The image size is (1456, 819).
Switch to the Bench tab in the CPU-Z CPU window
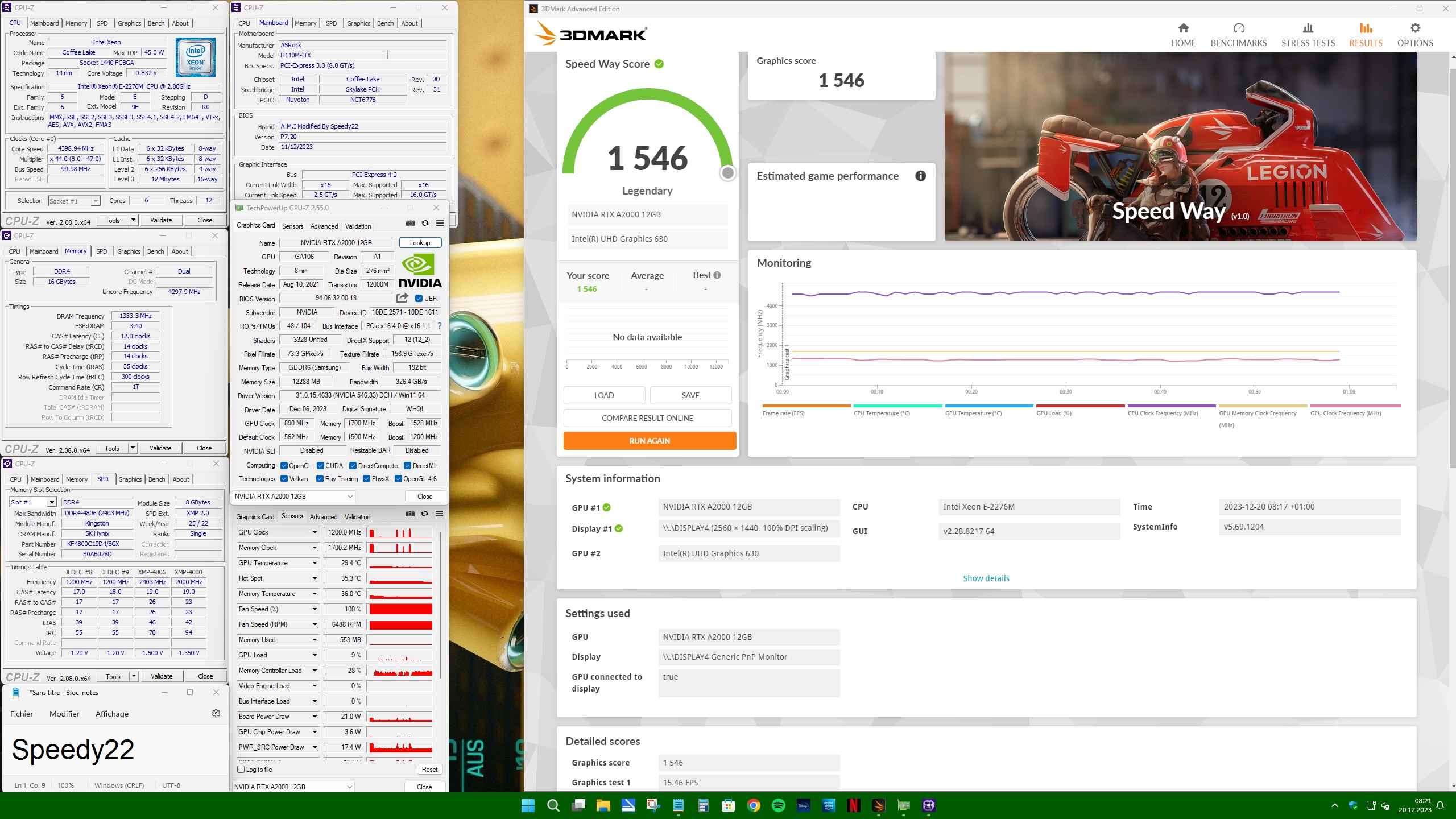tap(156, 23)
